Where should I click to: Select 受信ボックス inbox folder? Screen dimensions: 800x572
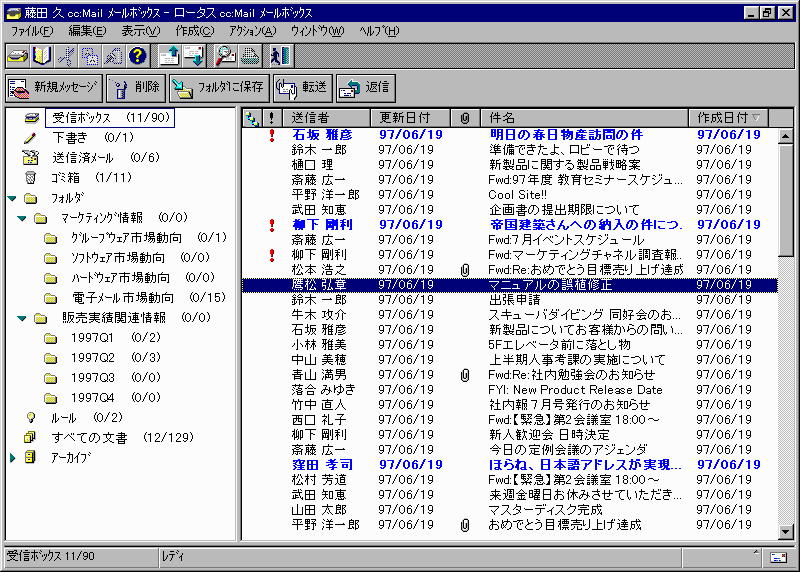[x=110, y=118]
